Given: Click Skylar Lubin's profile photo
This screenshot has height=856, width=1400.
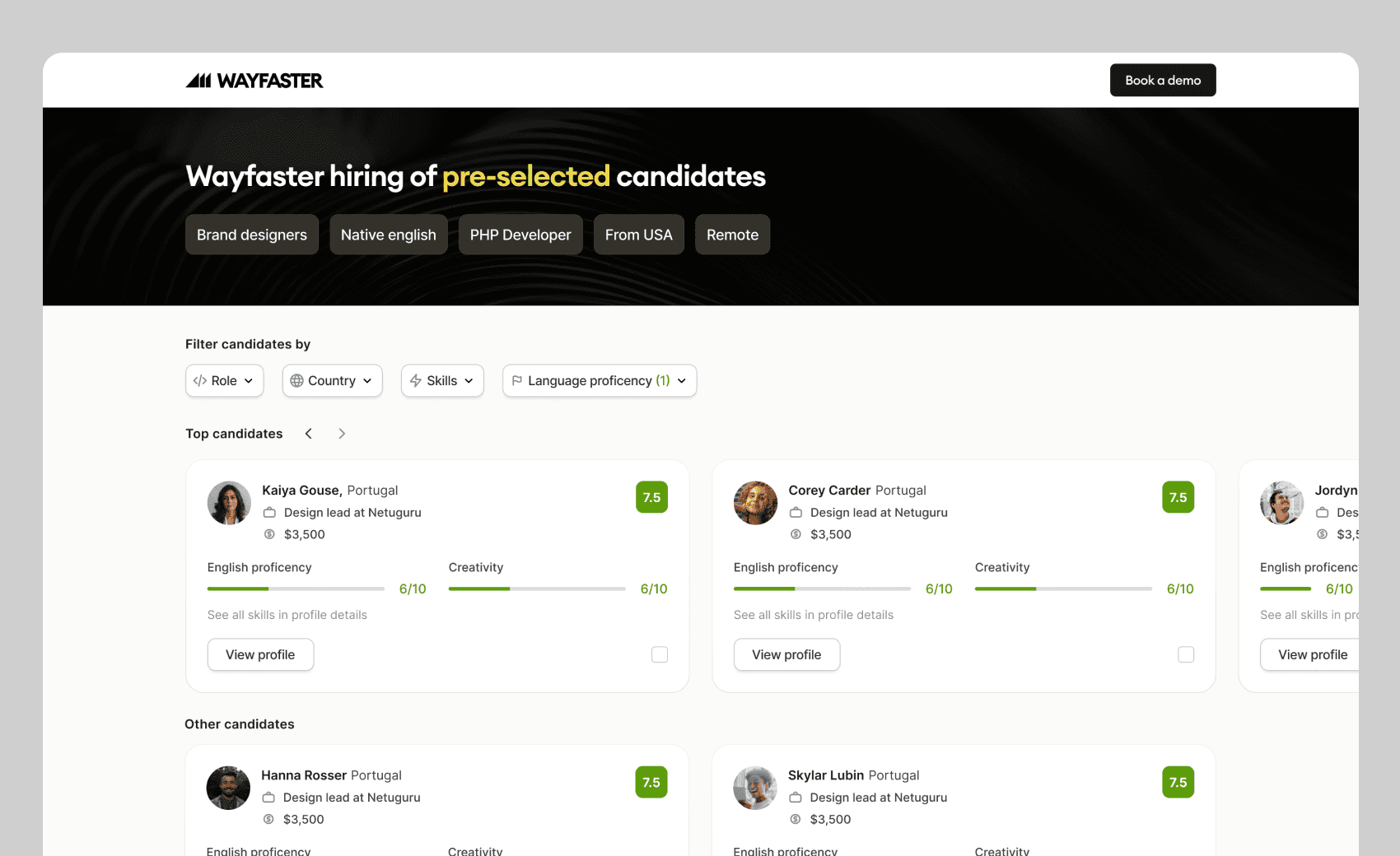Looking at the screenshot, I should (x=755, y=788).
